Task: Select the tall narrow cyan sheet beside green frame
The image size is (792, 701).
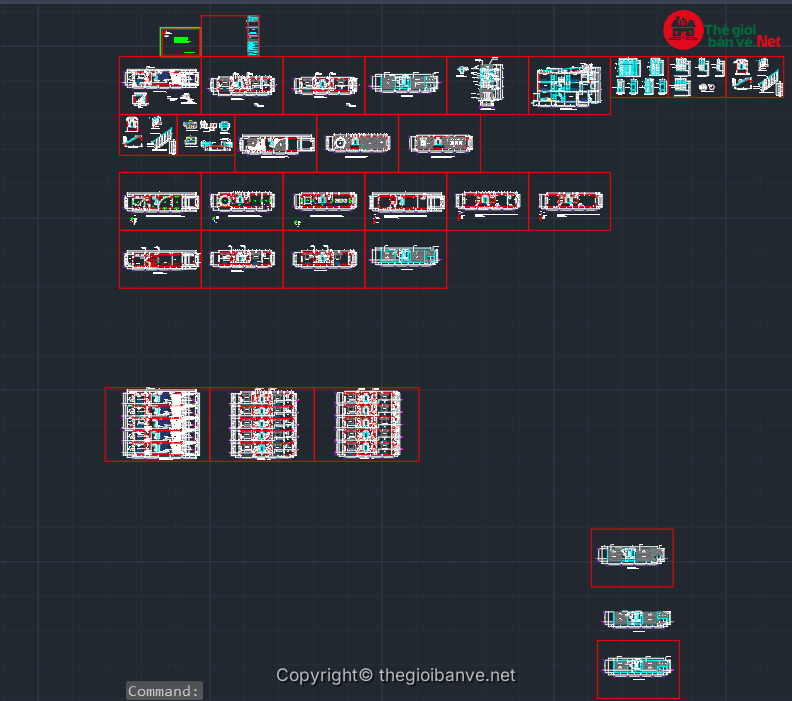Action: pyautogui.click(x=253, y=36)
